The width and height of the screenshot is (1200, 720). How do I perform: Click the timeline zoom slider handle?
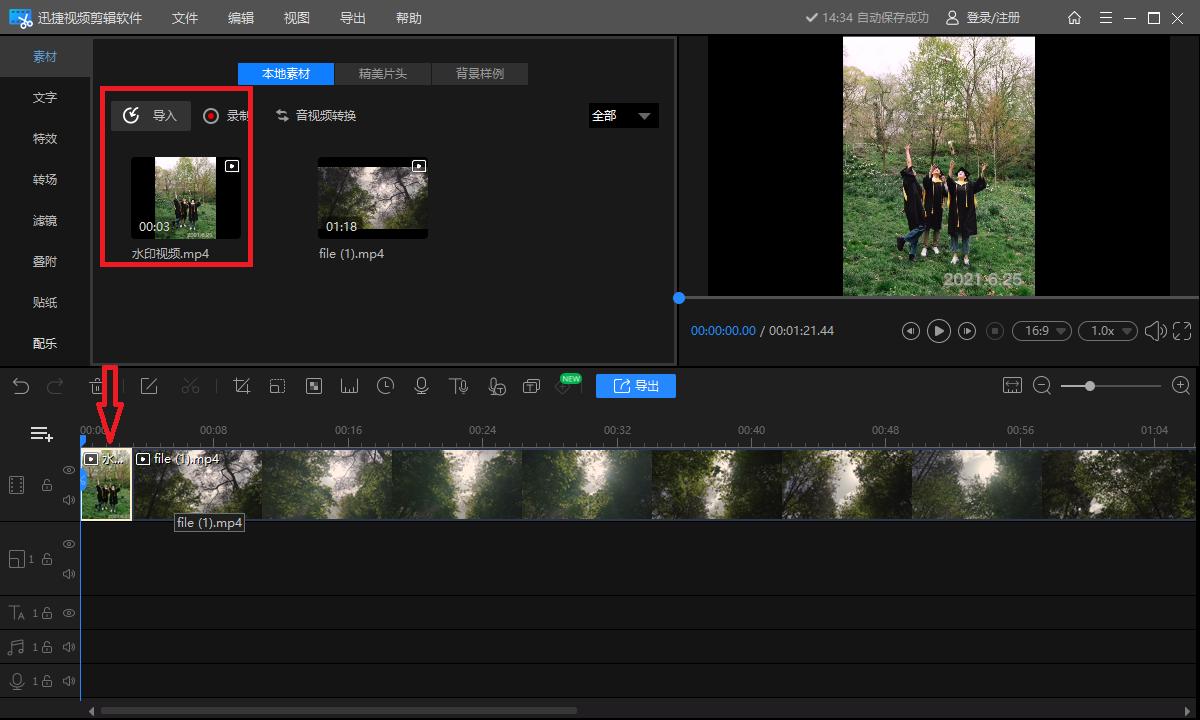click(1089, 386)
